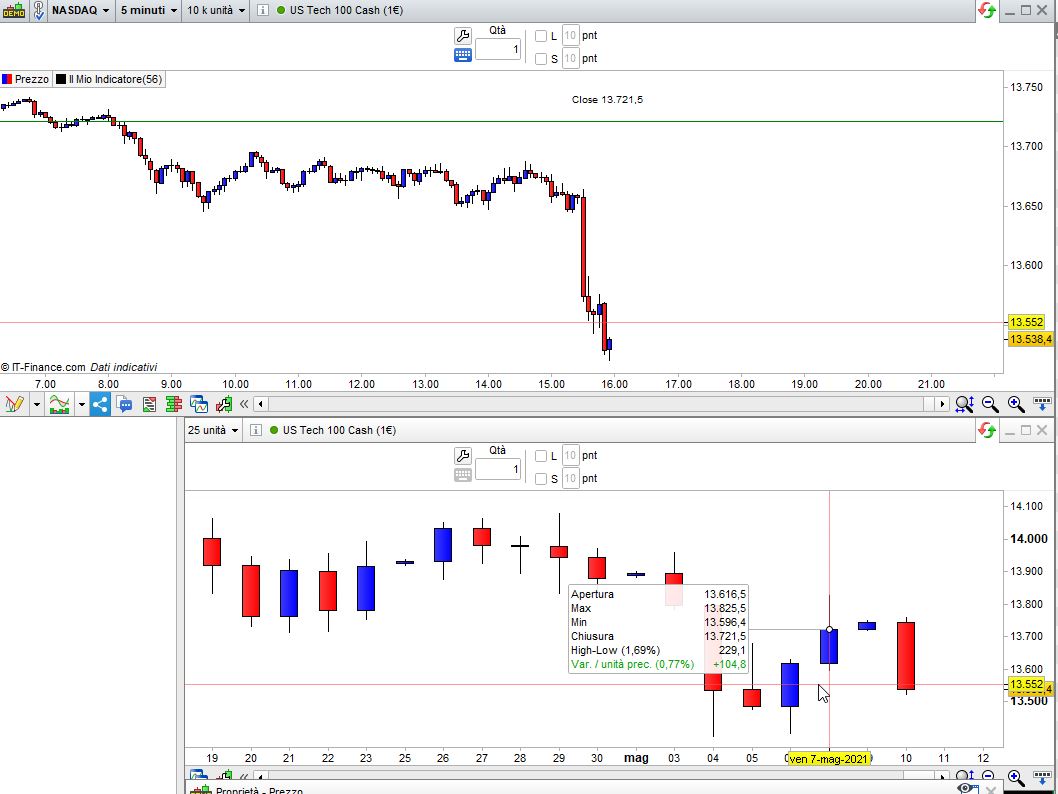This screenshot has height=794, width=1058.
Task: Click top chart link-sync arrows icon
Action: (987, 10)
